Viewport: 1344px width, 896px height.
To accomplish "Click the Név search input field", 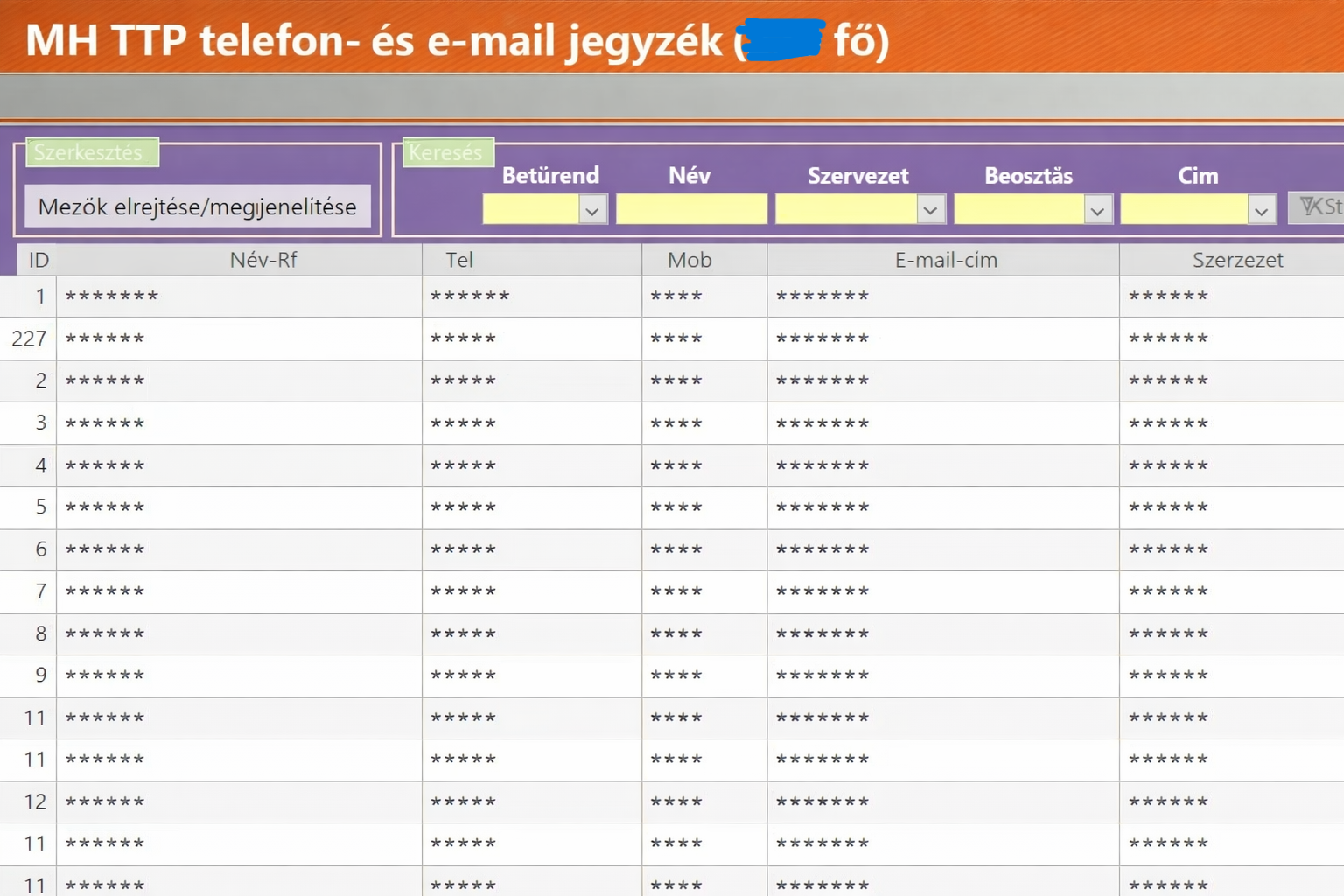I will (x=691, y=208).
